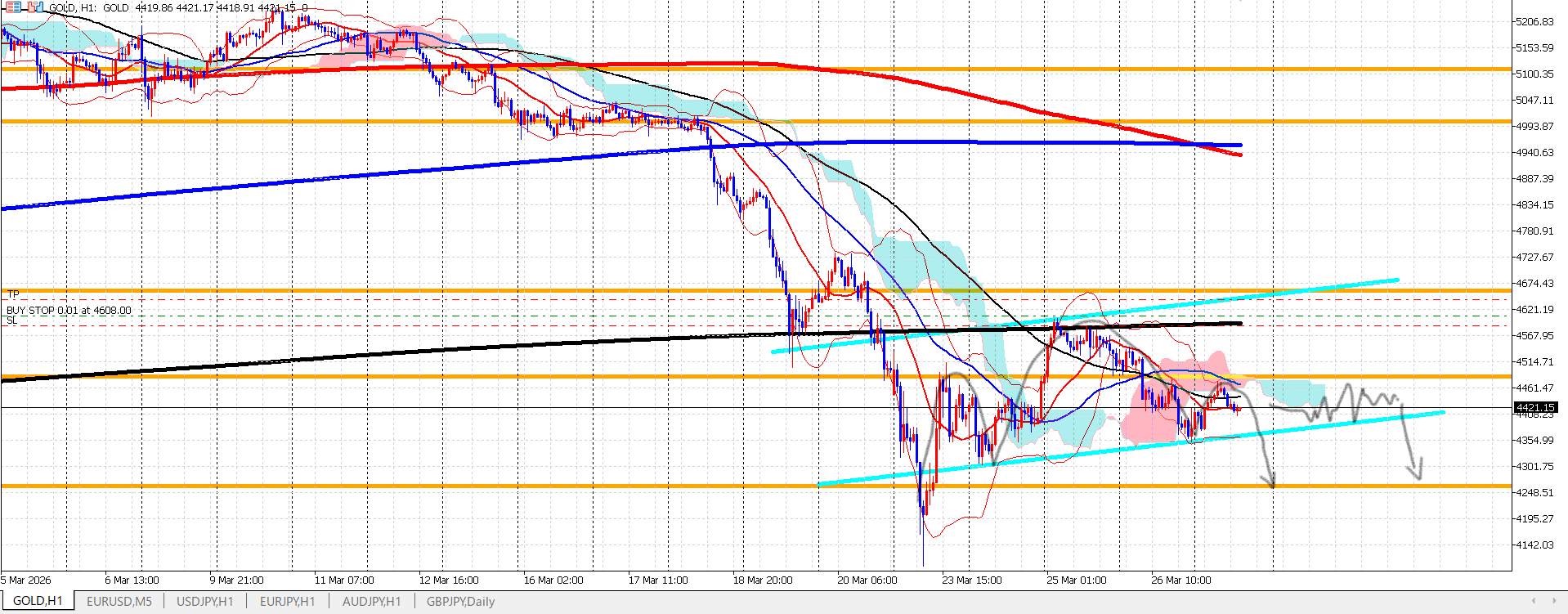Select the EURJPY,H1 chart tab
This screenshot has height=614, width=1568.
coord(287,602)
